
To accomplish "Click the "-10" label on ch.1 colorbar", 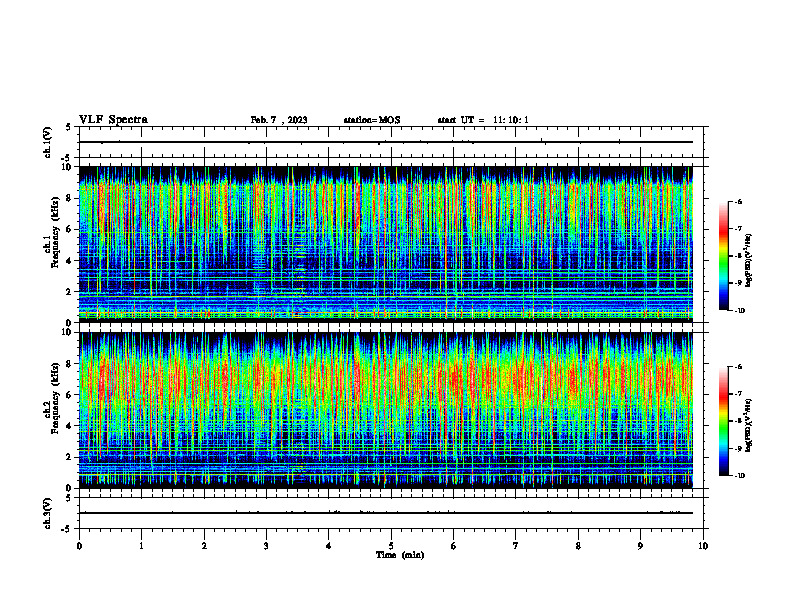I will (x=739, y=311).
